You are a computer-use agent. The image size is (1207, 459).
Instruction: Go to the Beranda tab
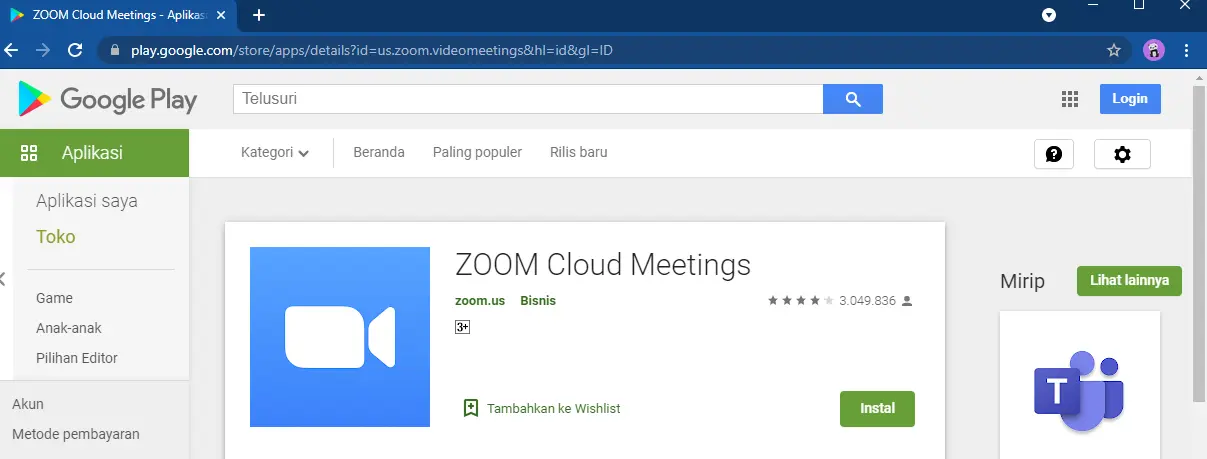pos(379,153)
